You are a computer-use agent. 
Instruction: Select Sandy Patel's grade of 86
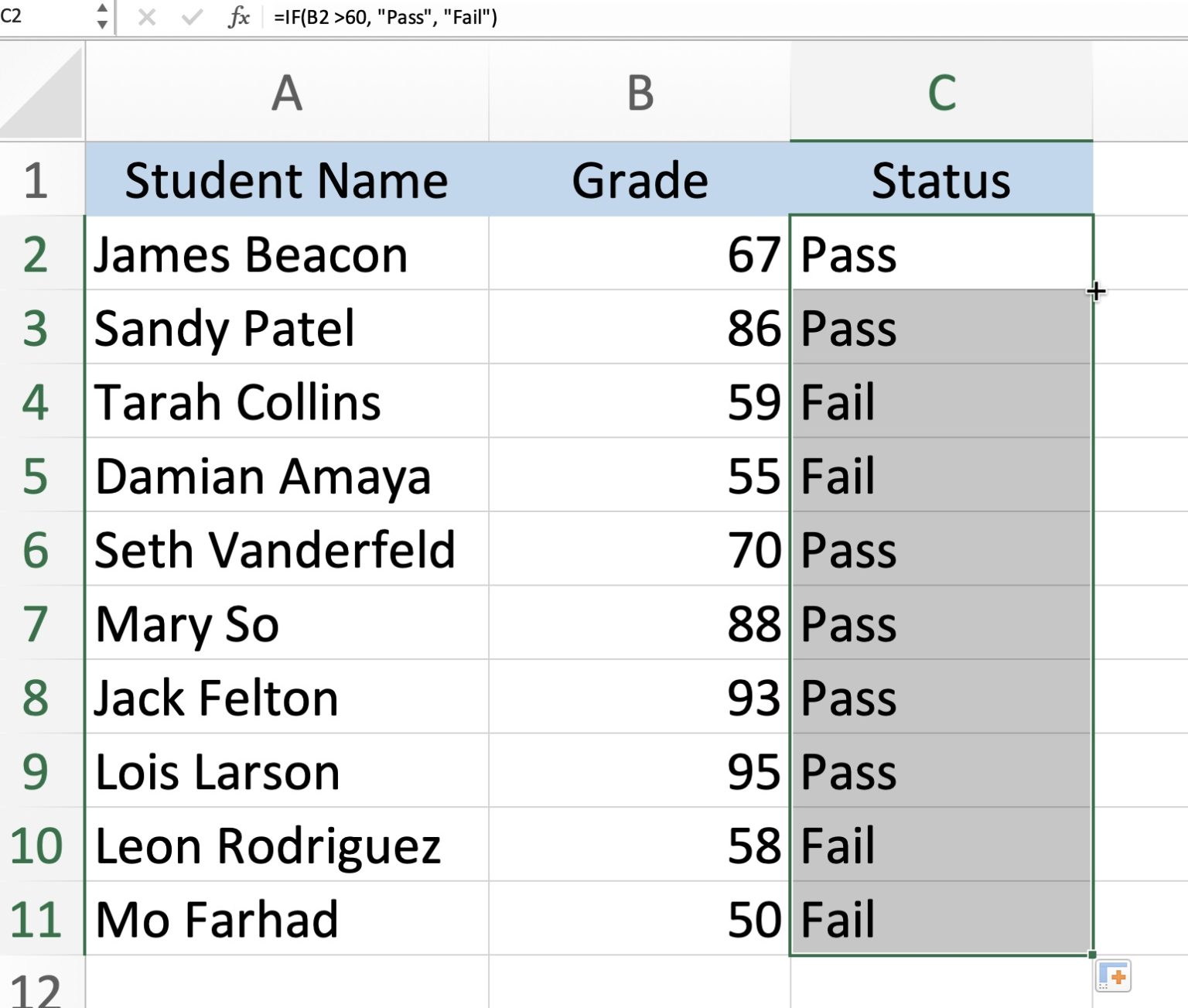[x=638, y=329]
